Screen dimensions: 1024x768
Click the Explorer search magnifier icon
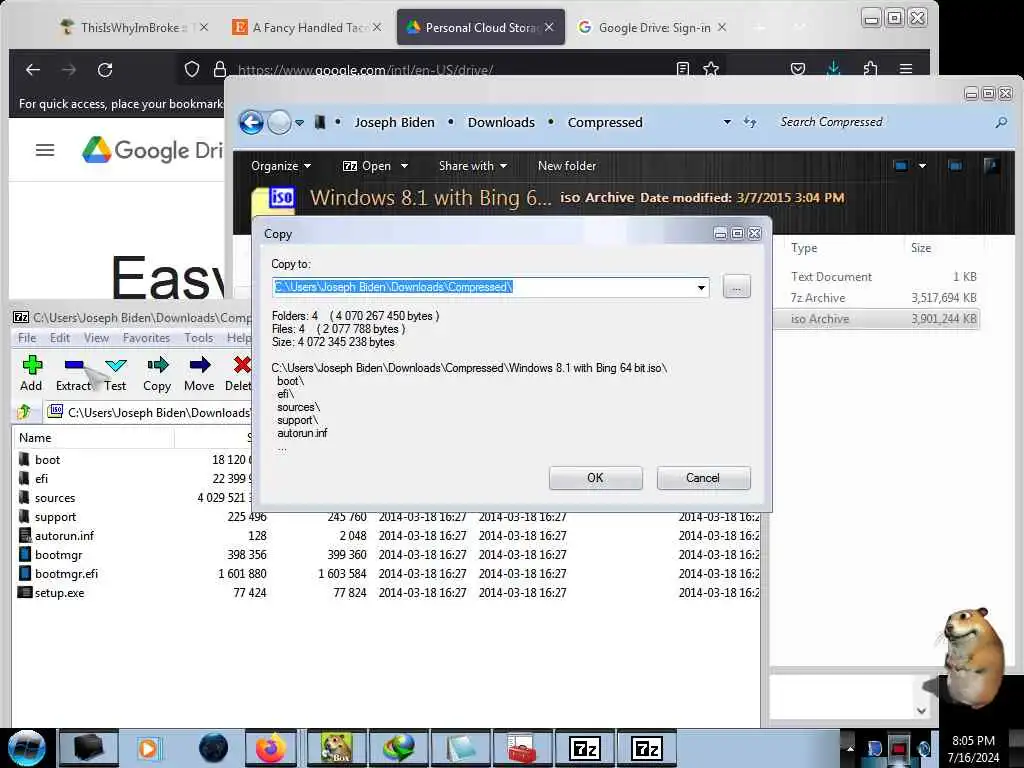[x=1000, y=122]
